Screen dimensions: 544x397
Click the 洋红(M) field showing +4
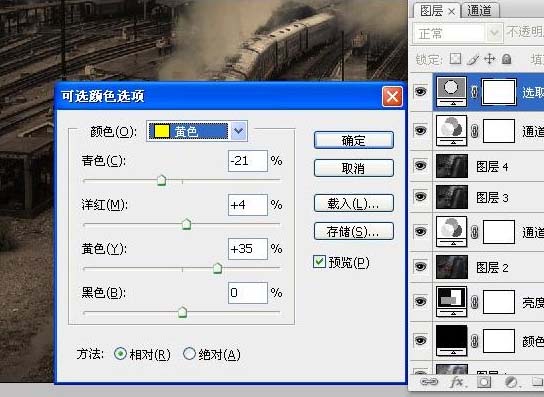[248, 205]
